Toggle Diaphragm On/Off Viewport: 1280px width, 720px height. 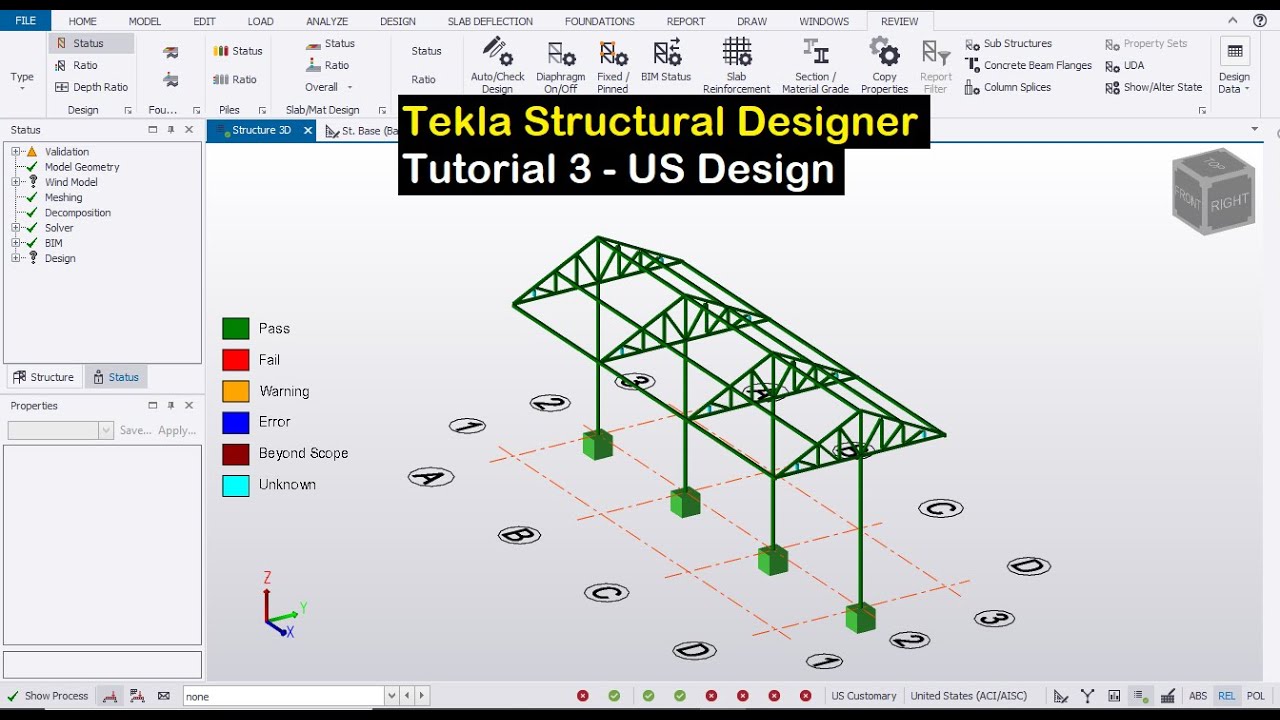(561, 65)
